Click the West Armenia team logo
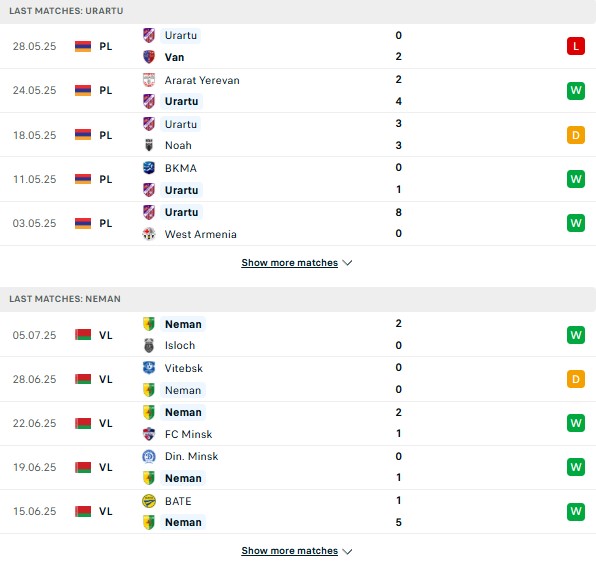596x568 pixels. [149, 234]
